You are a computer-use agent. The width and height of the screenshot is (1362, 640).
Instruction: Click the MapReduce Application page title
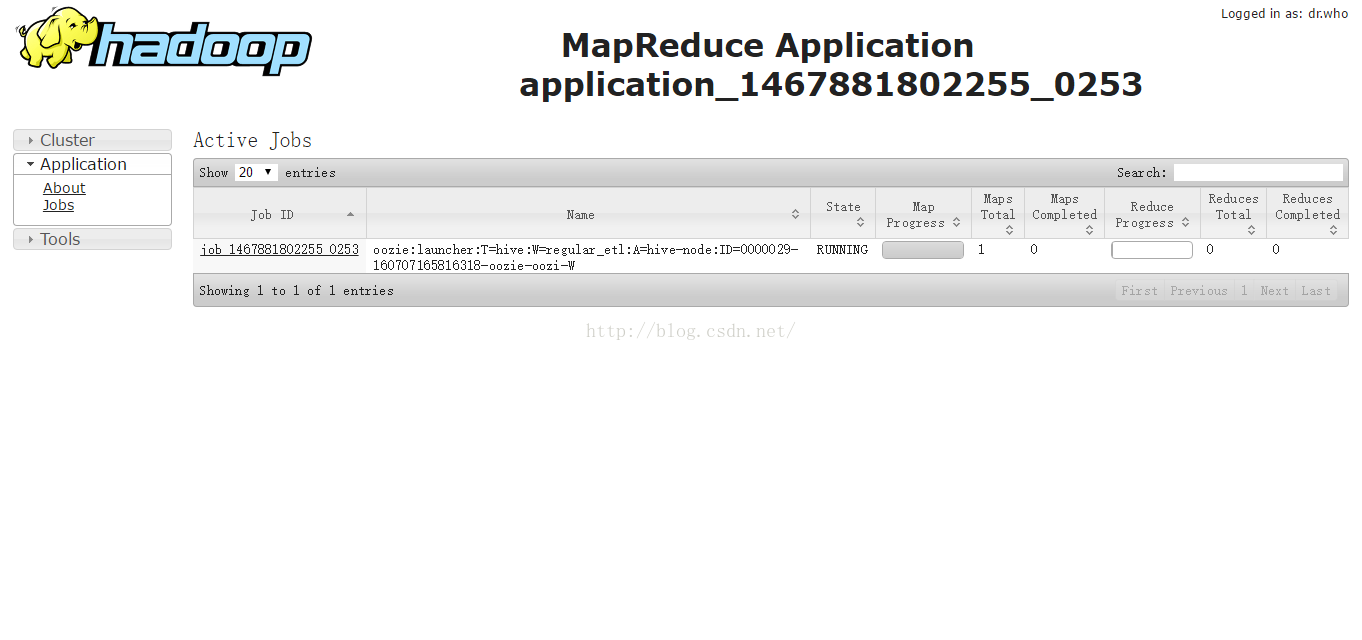(x=831, y=65)
